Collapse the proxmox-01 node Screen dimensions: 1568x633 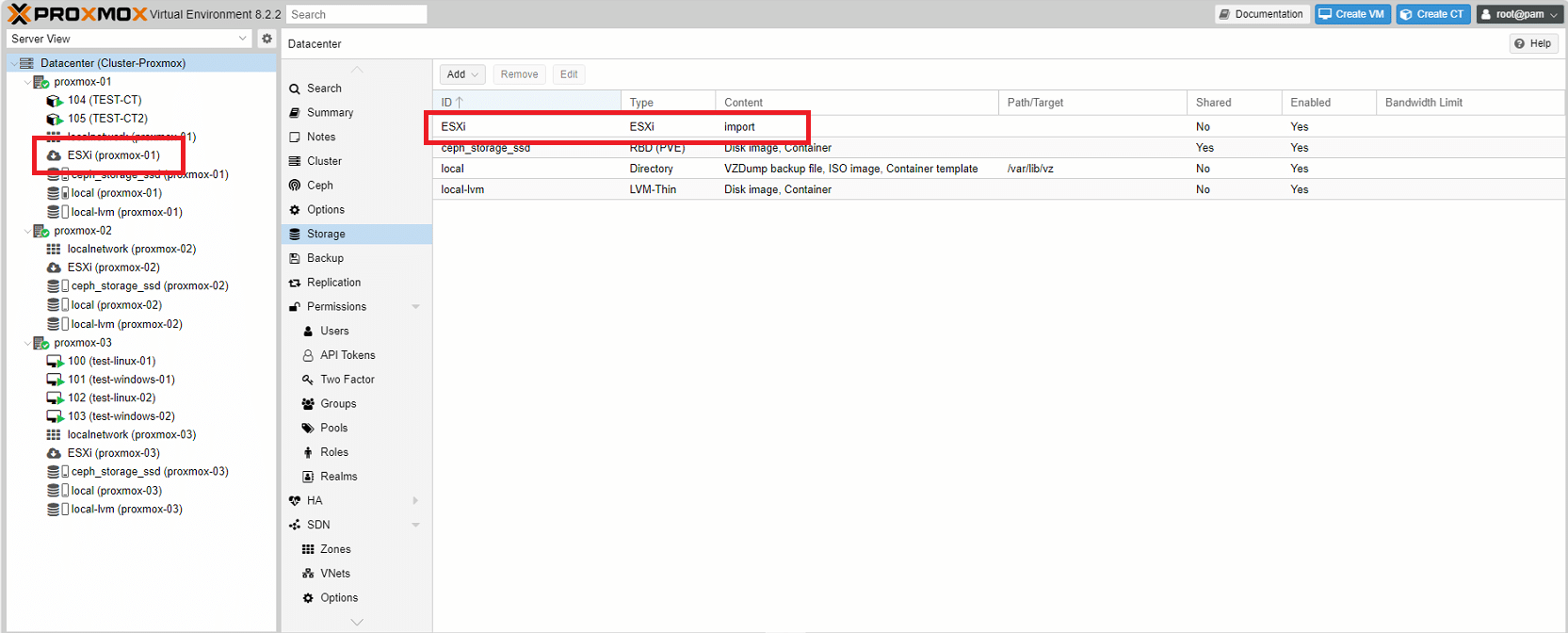[x=26, y=82]
